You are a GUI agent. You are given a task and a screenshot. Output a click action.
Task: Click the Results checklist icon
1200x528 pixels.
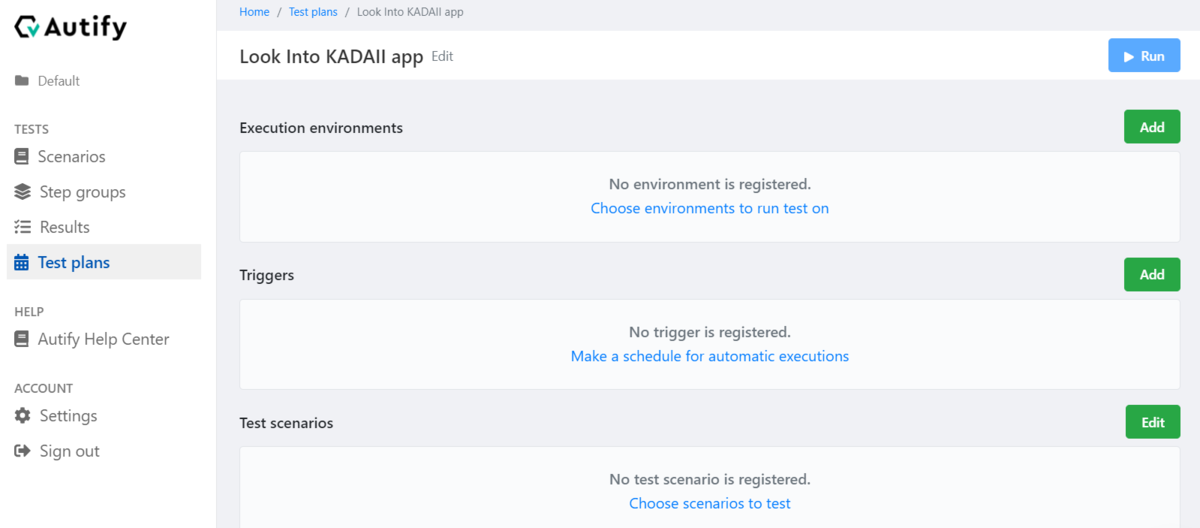pos(22,227)
